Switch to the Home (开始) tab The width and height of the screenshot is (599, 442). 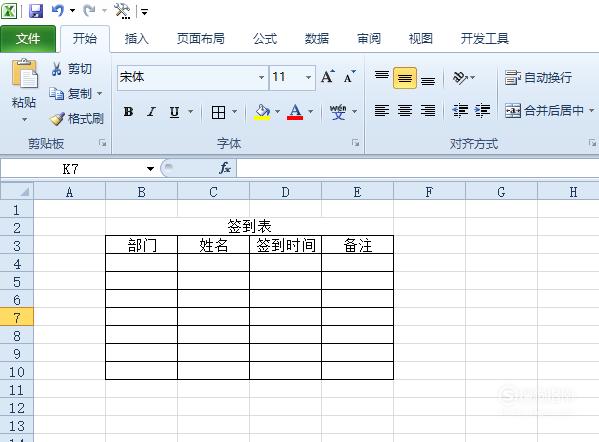(x=85, y=39)
